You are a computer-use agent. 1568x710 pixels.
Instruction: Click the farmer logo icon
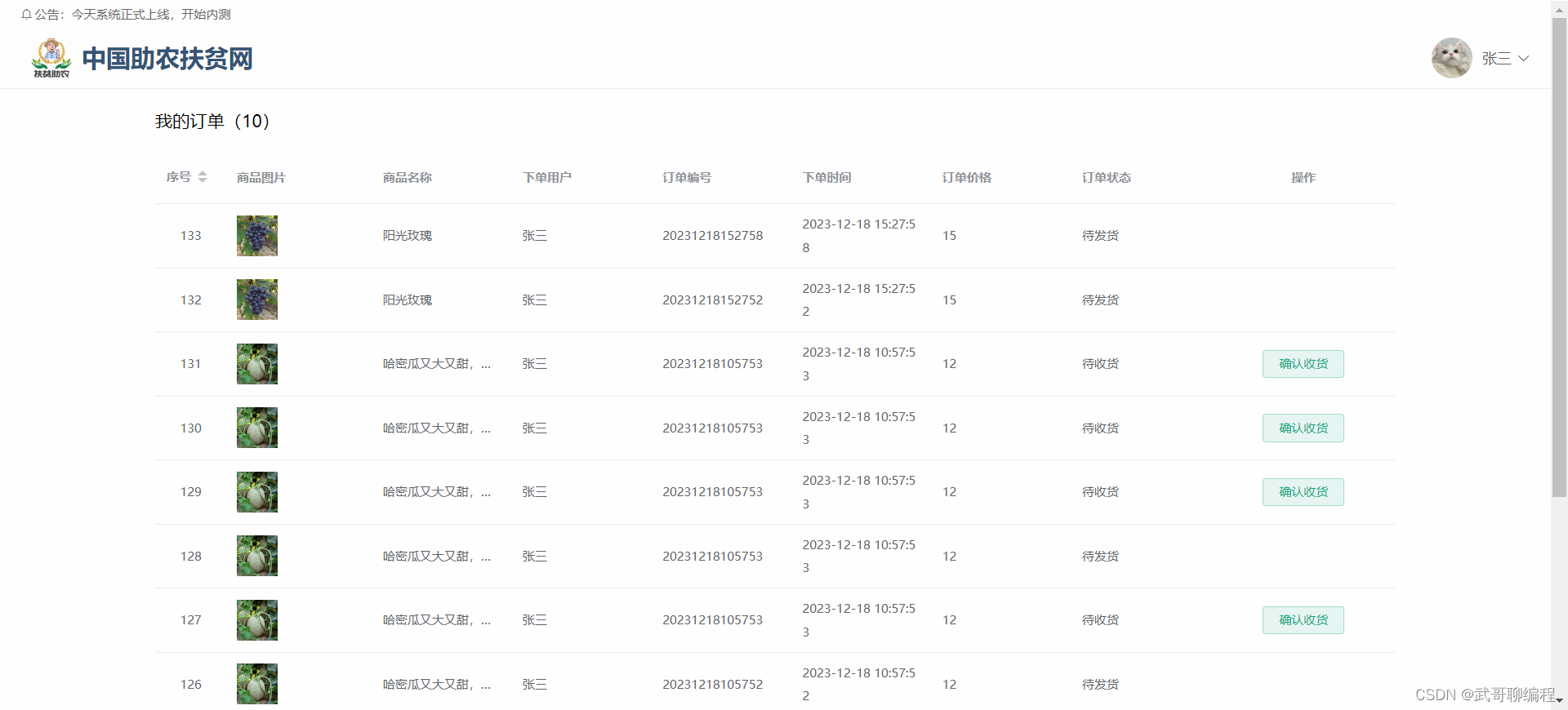click(x=51, y=58)
